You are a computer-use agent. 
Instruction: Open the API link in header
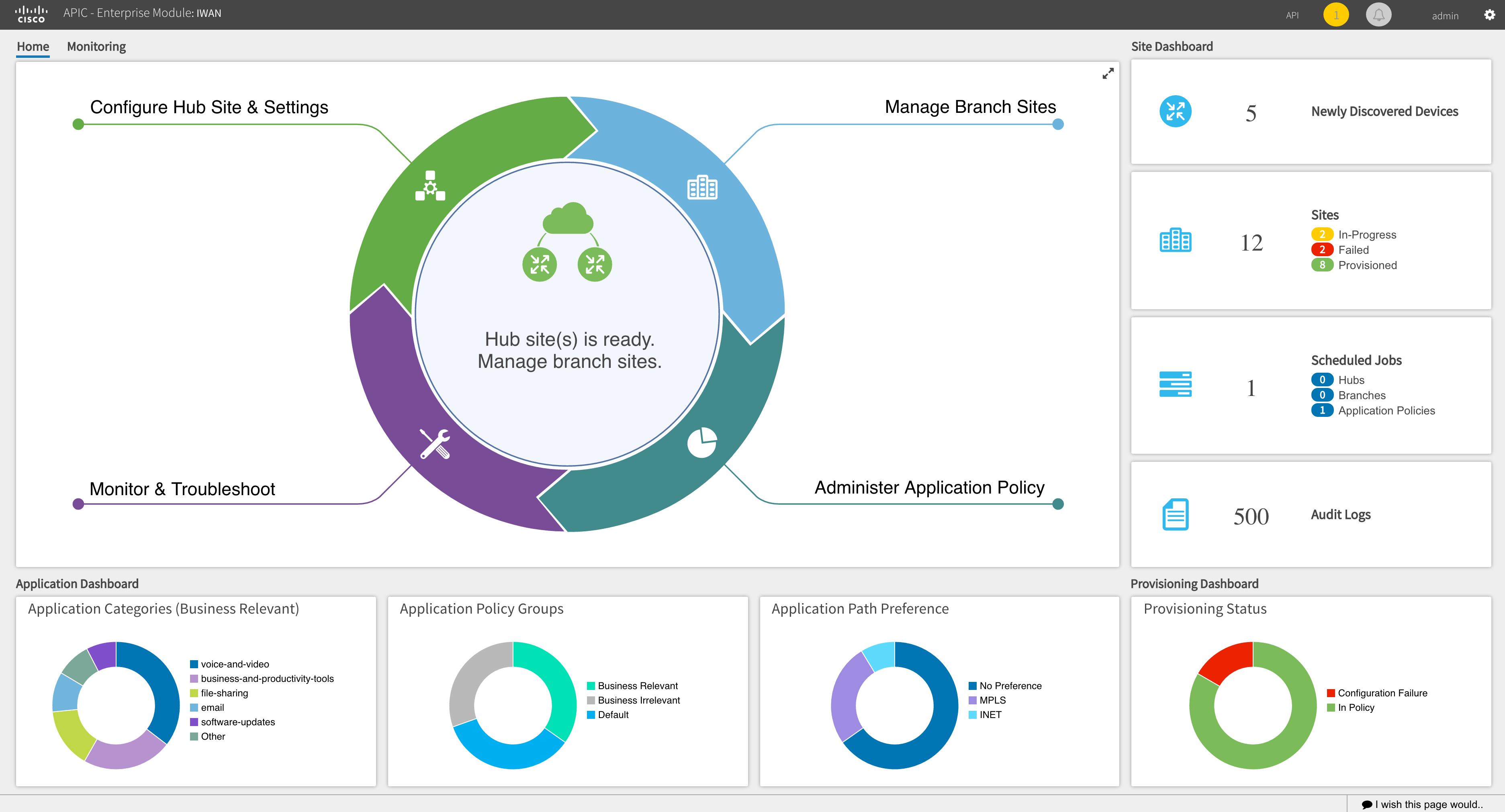1292,16
